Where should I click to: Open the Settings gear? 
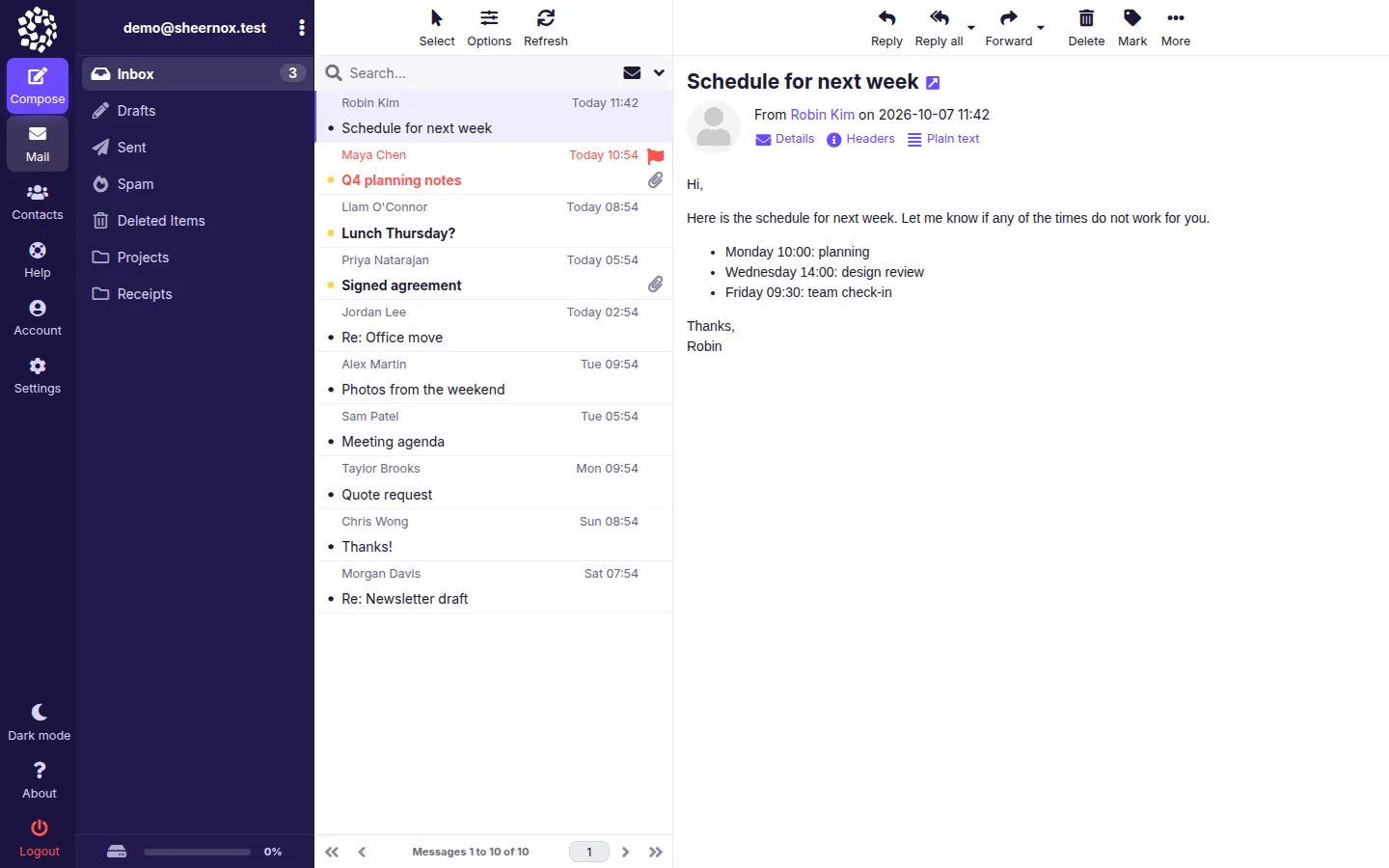(38, 376)
